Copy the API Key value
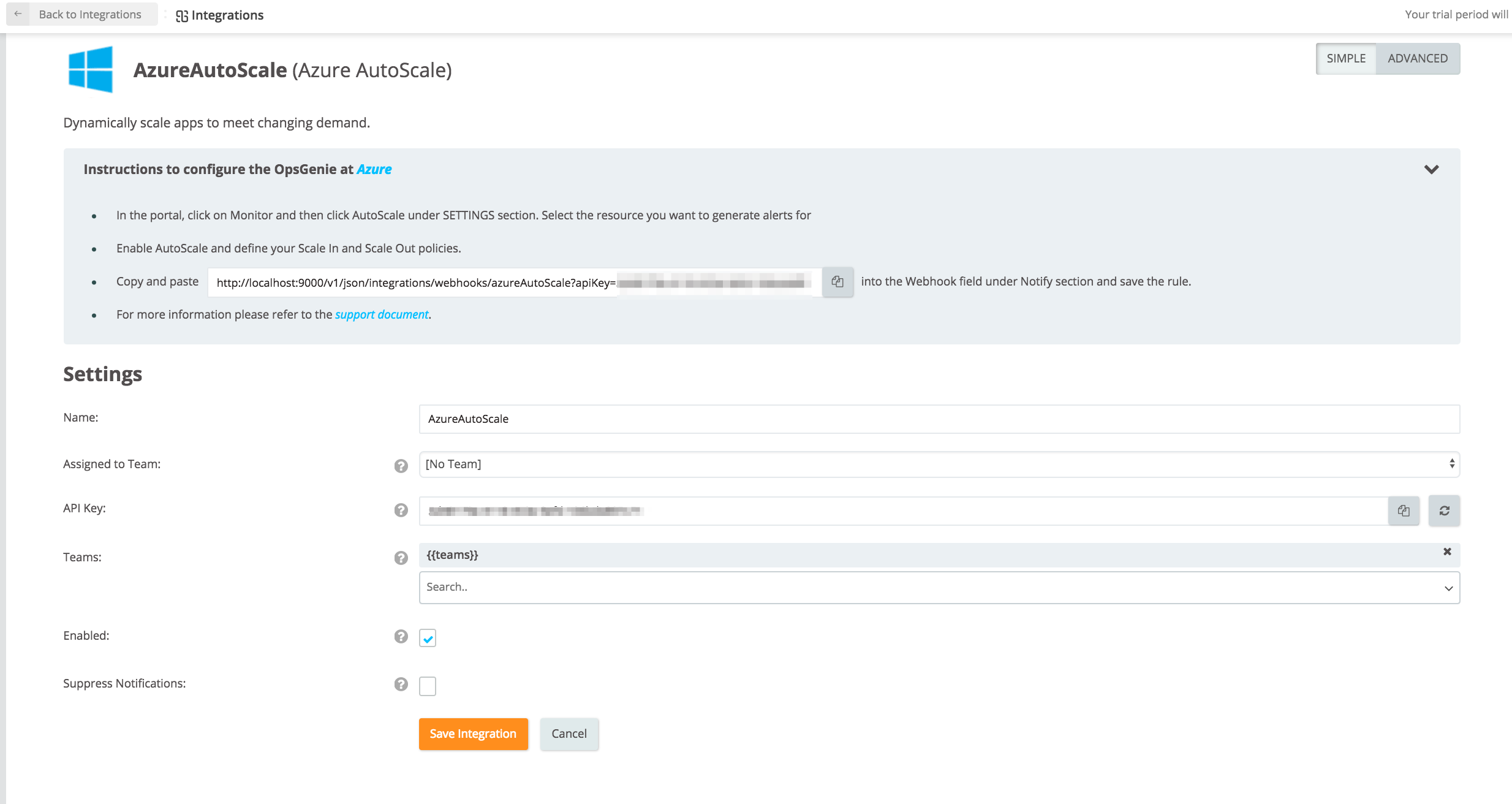1512x804 pixels. click(1404, 510)
